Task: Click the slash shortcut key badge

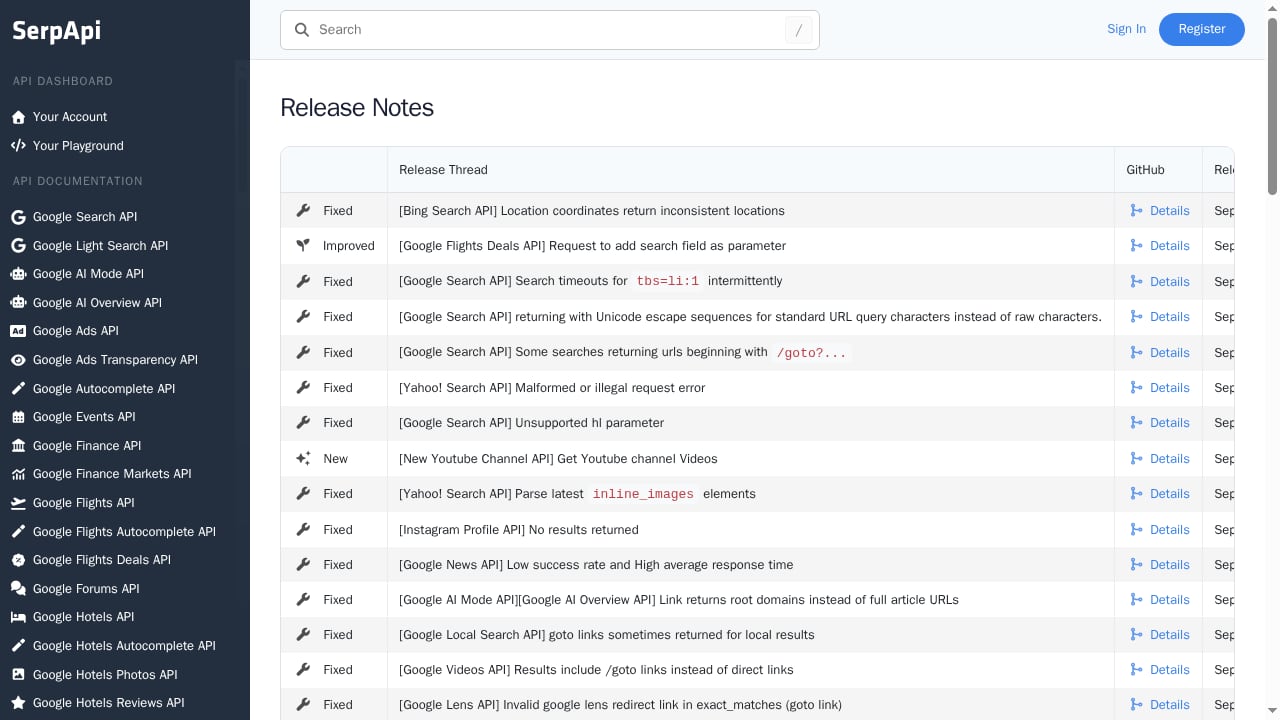Action: (798, 30)
